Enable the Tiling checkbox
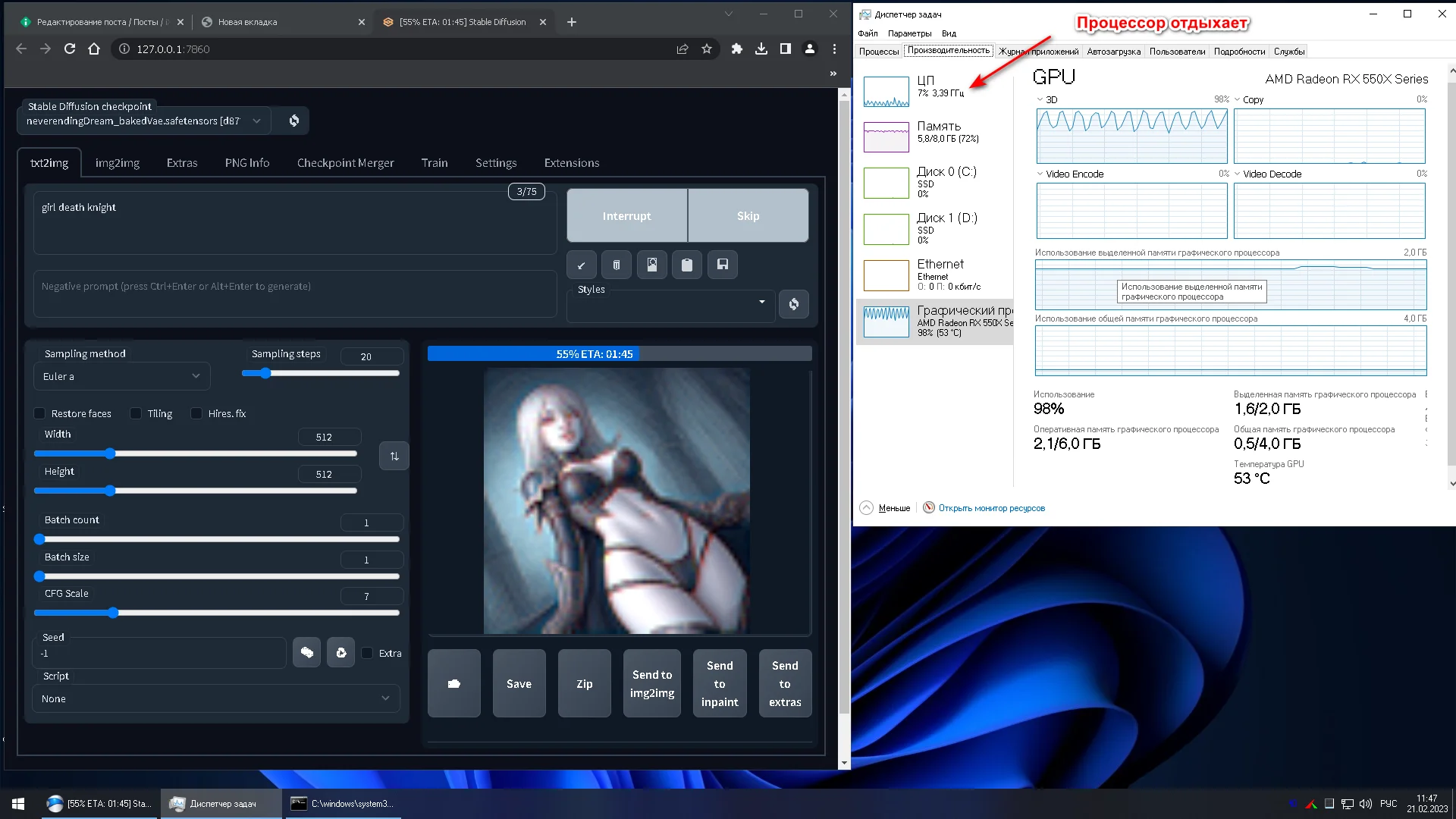Image resolution: width=1456 pixels, height=819 pixels. (x=136, y=413)
